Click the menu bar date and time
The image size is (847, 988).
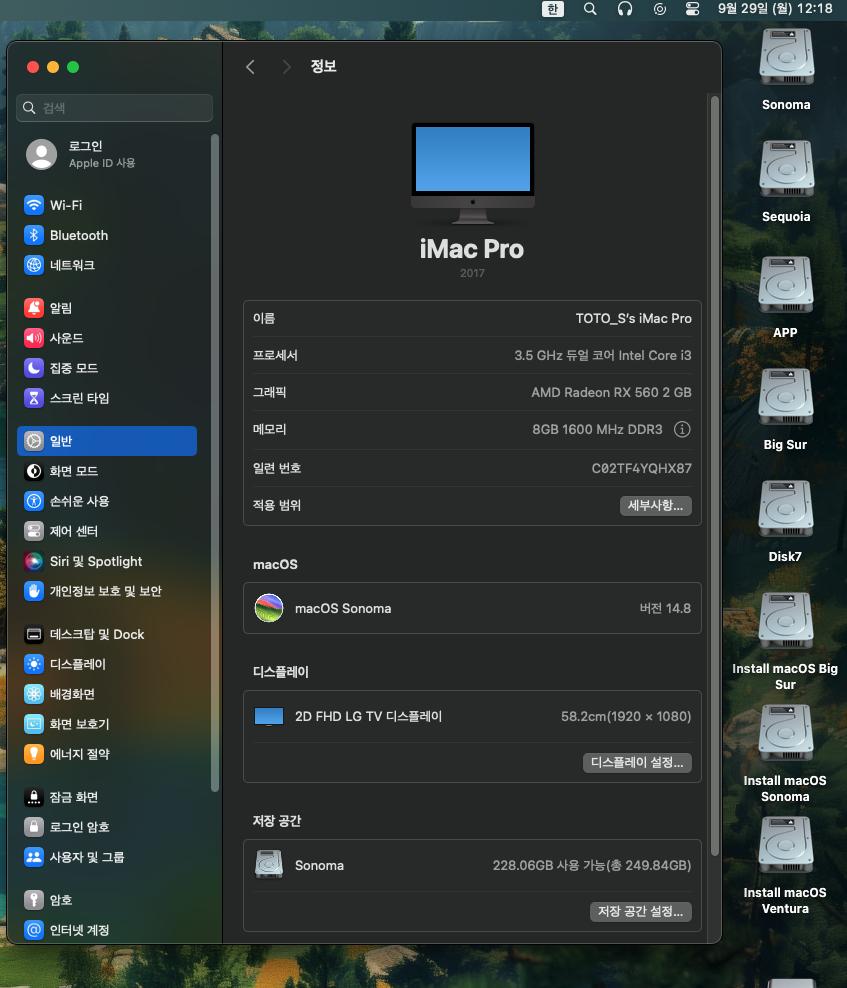coord(775,9)
